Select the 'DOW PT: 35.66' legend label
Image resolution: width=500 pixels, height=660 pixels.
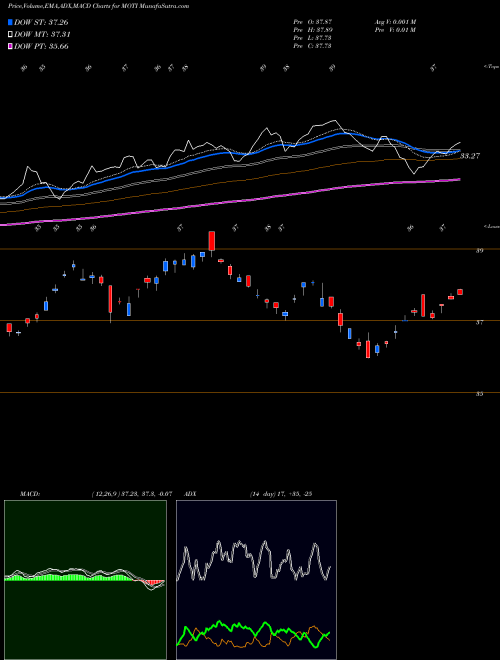tap(41, 46)
